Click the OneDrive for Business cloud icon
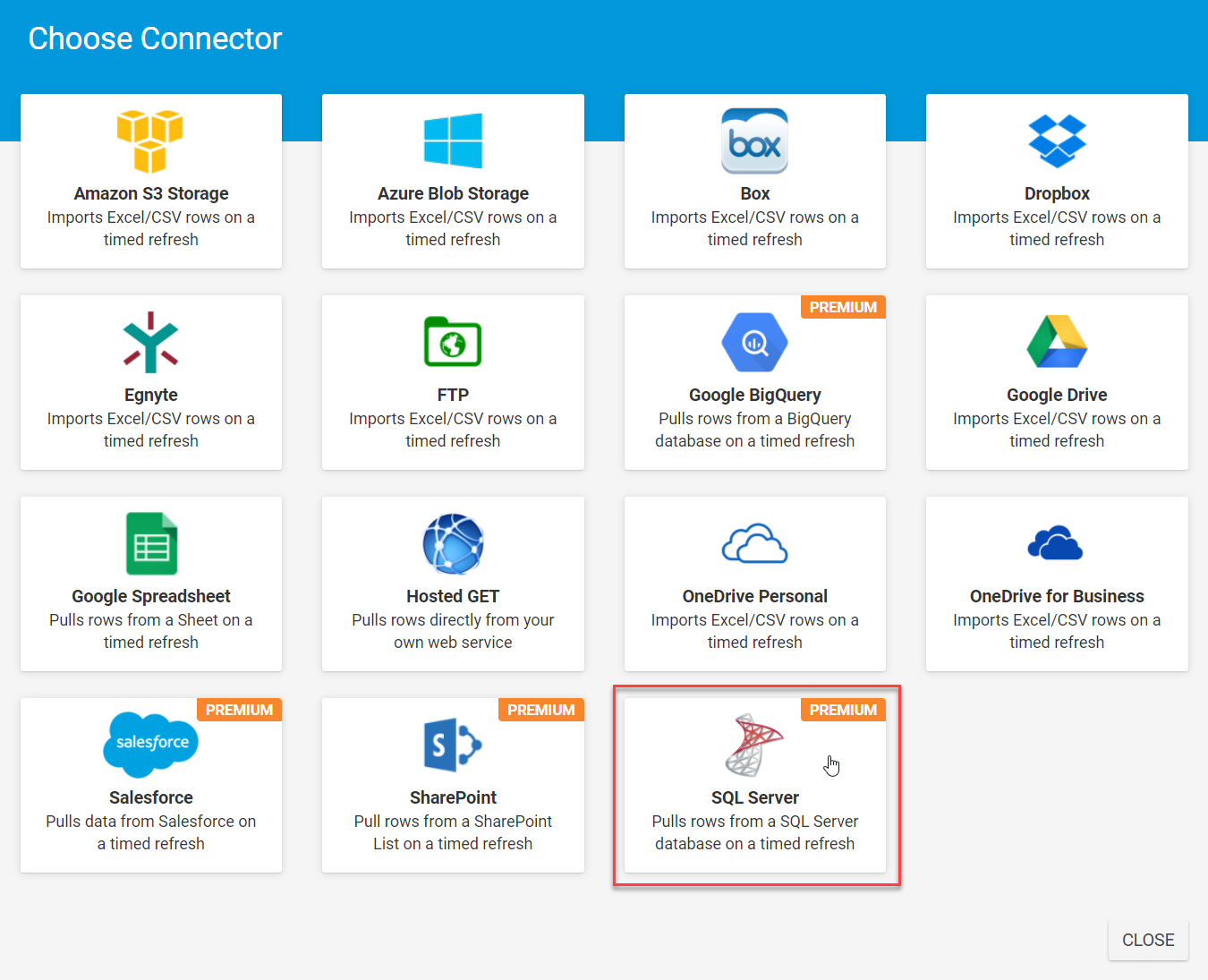This screenshot has width=1208, height=980. [1056, 542]
